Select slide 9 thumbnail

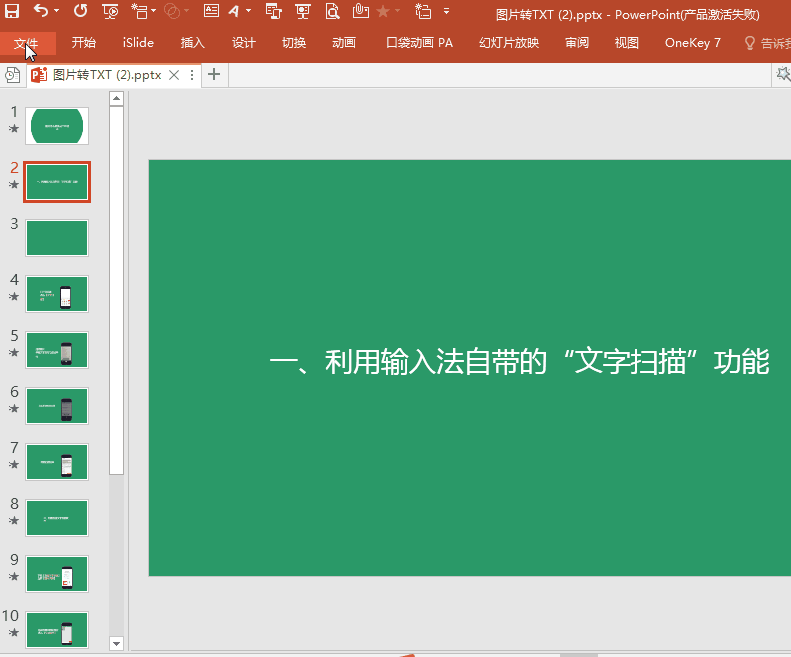click(x=57, y=574)
